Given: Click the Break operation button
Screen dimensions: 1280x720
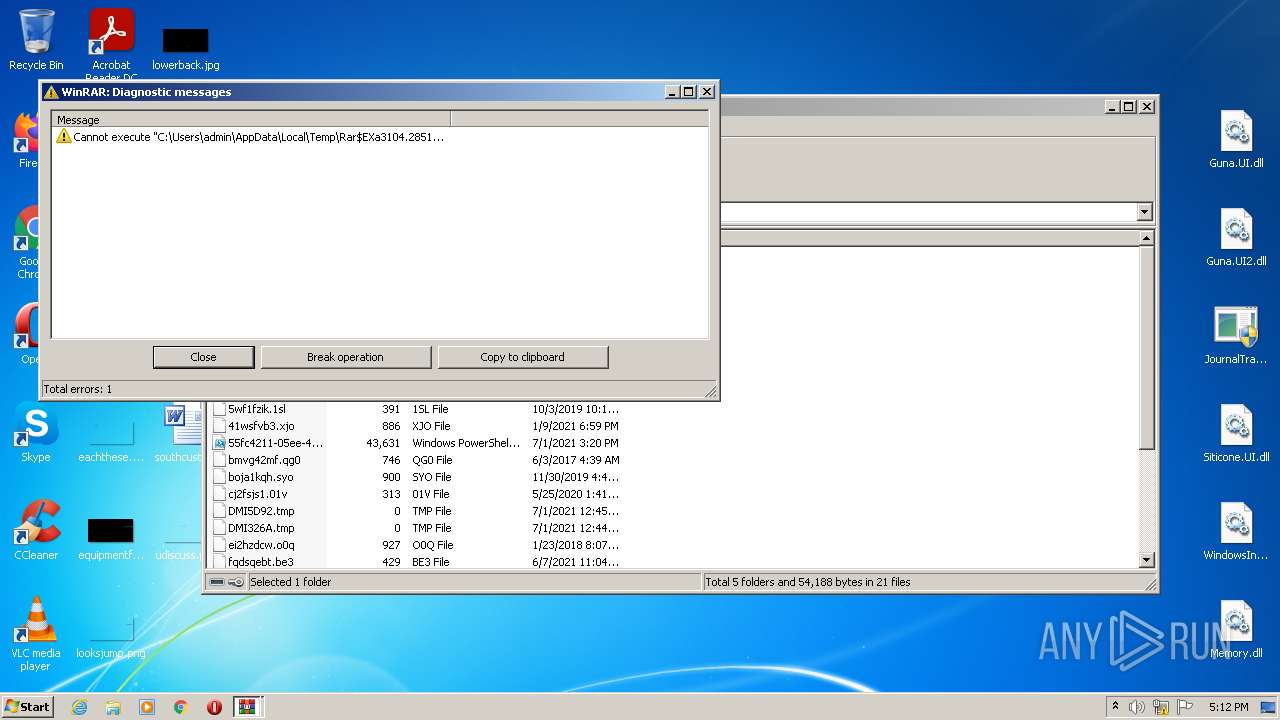Looking at the screenshot, I should pos(345,357).
